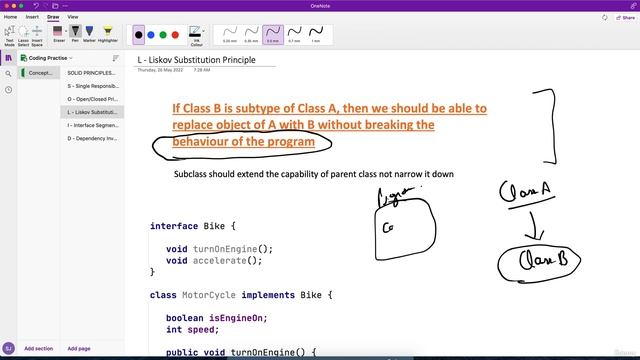Screen dimensions: 640x360
Task: Open the D - Dependency Inversion page
Action: pyautogui.click(x=92, y=138)
